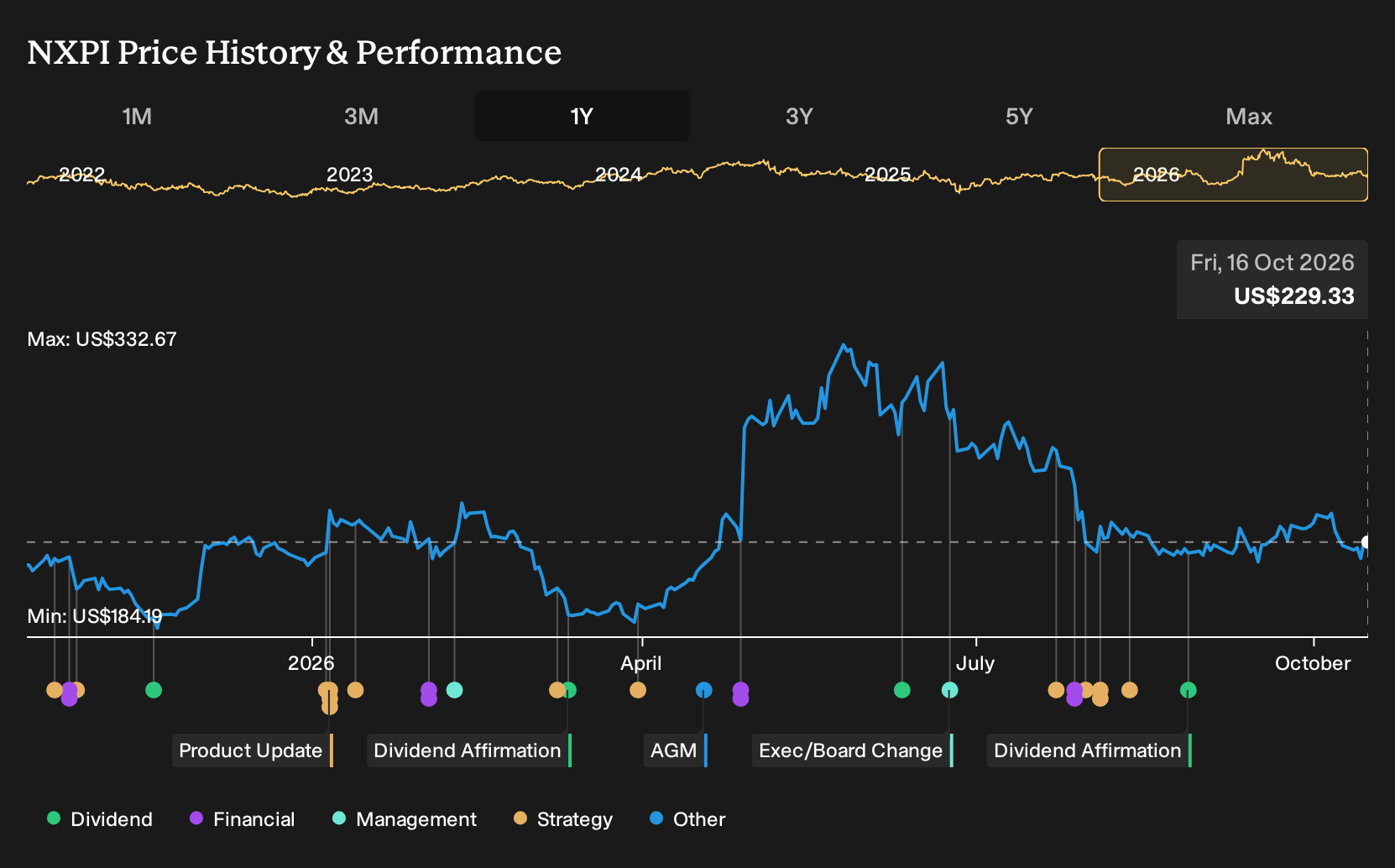Toggle the Dividend legend filter
Screen dimensions: 1395x868
100,819
